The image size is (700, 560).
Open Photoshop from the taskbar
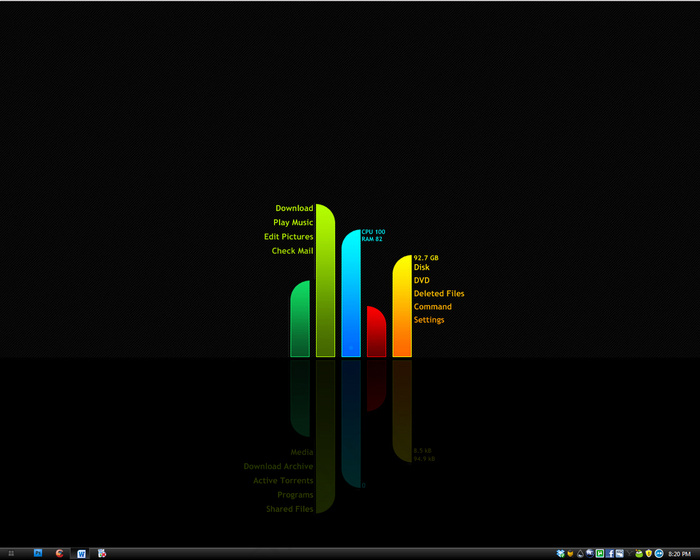38,553
